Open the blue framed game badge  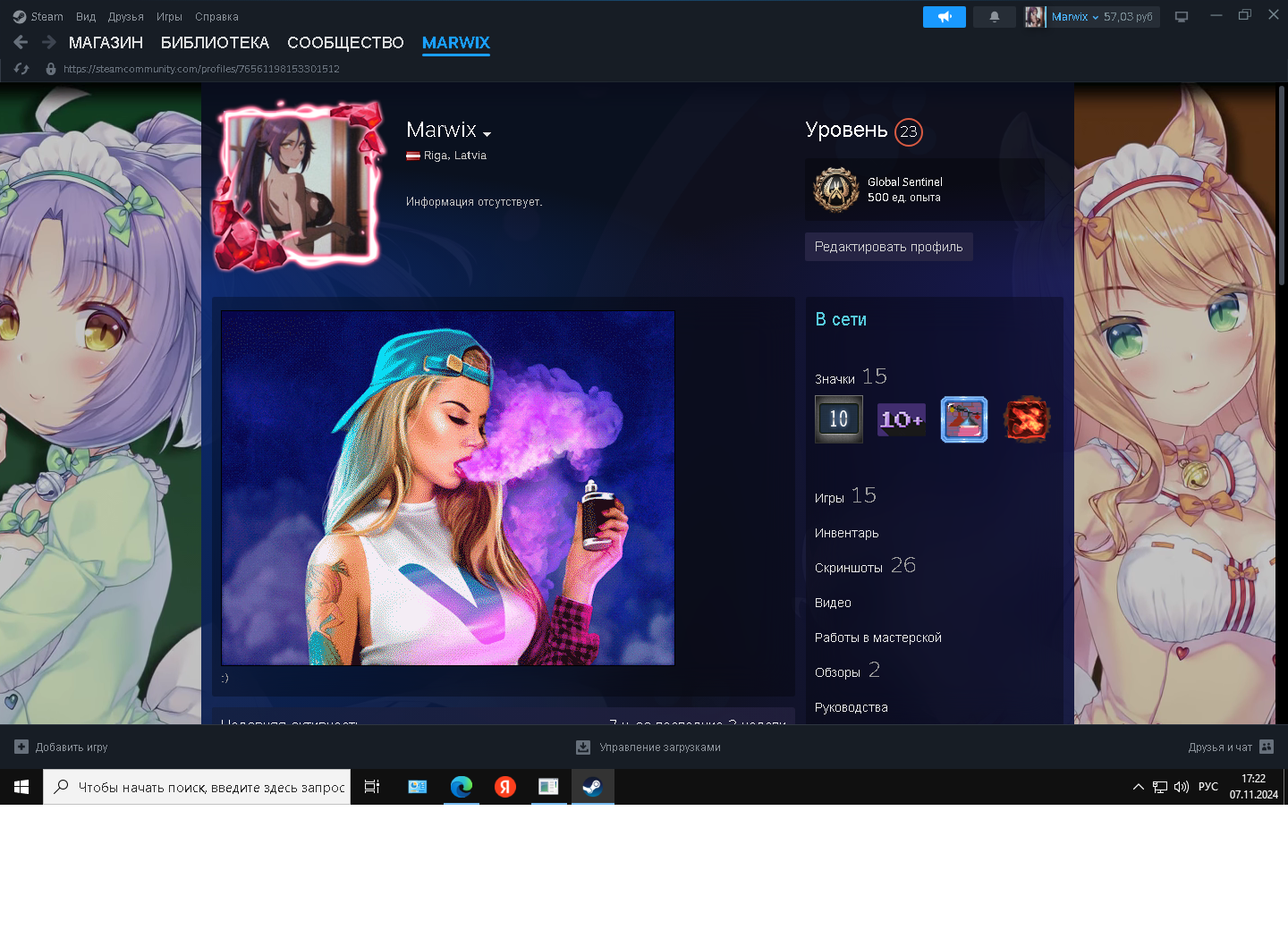tap(964, 419)
